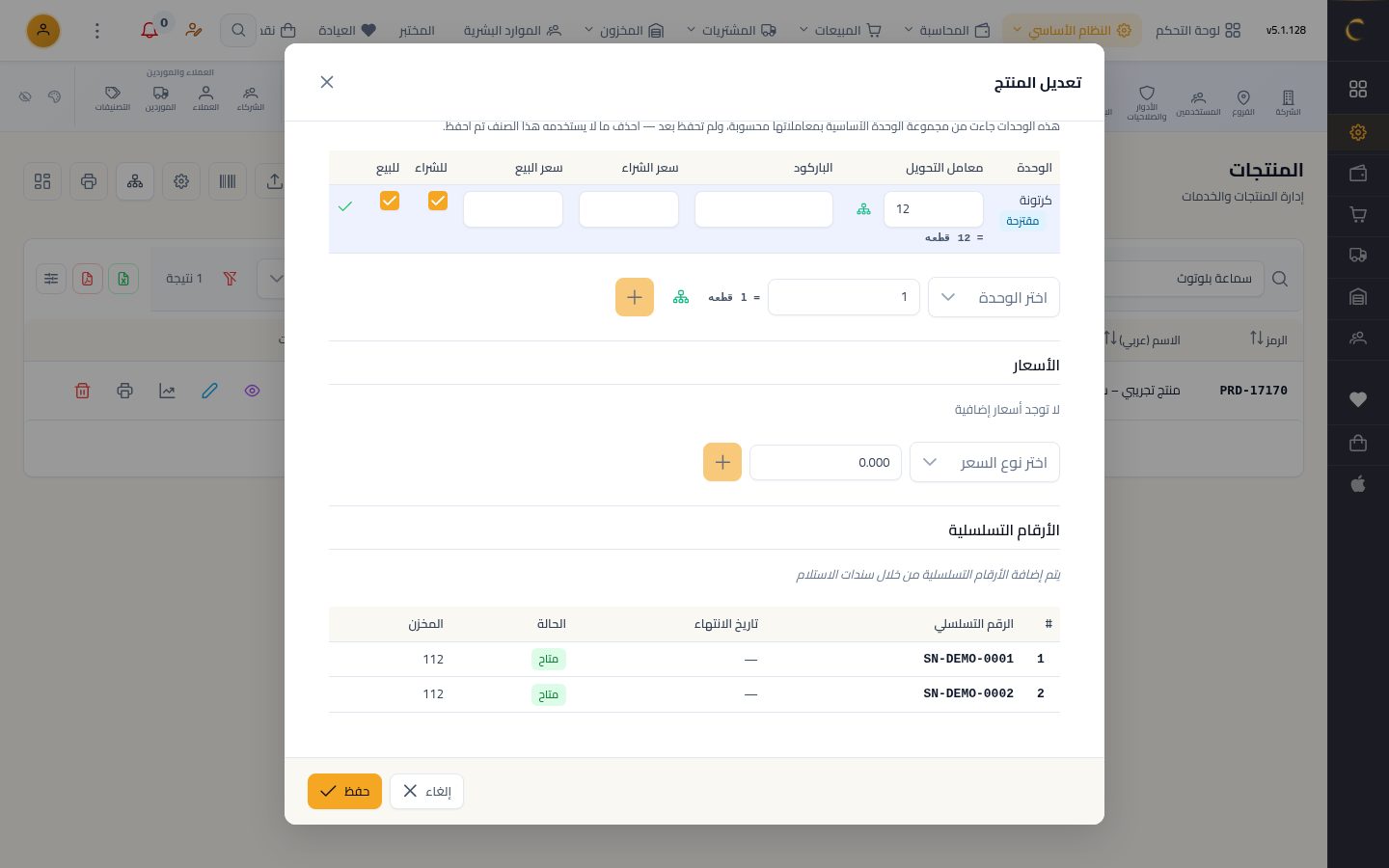Screen dimensions: 1389x868
Task: Click the sidebar heart icon
Action: pyautogui.click(x=1358, y=399)
